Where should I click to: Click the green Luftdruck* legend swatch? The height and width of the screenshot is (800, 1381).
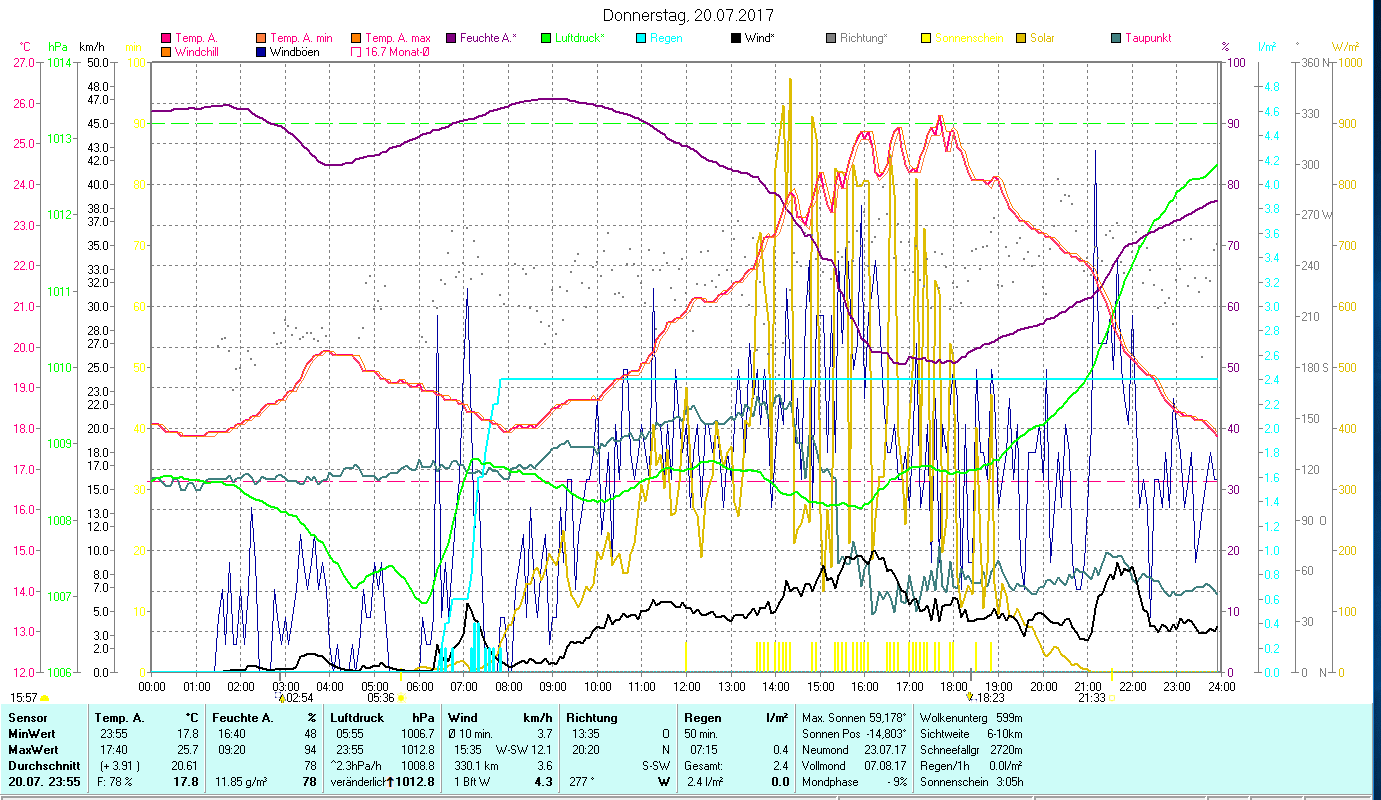tap(545, 38)
